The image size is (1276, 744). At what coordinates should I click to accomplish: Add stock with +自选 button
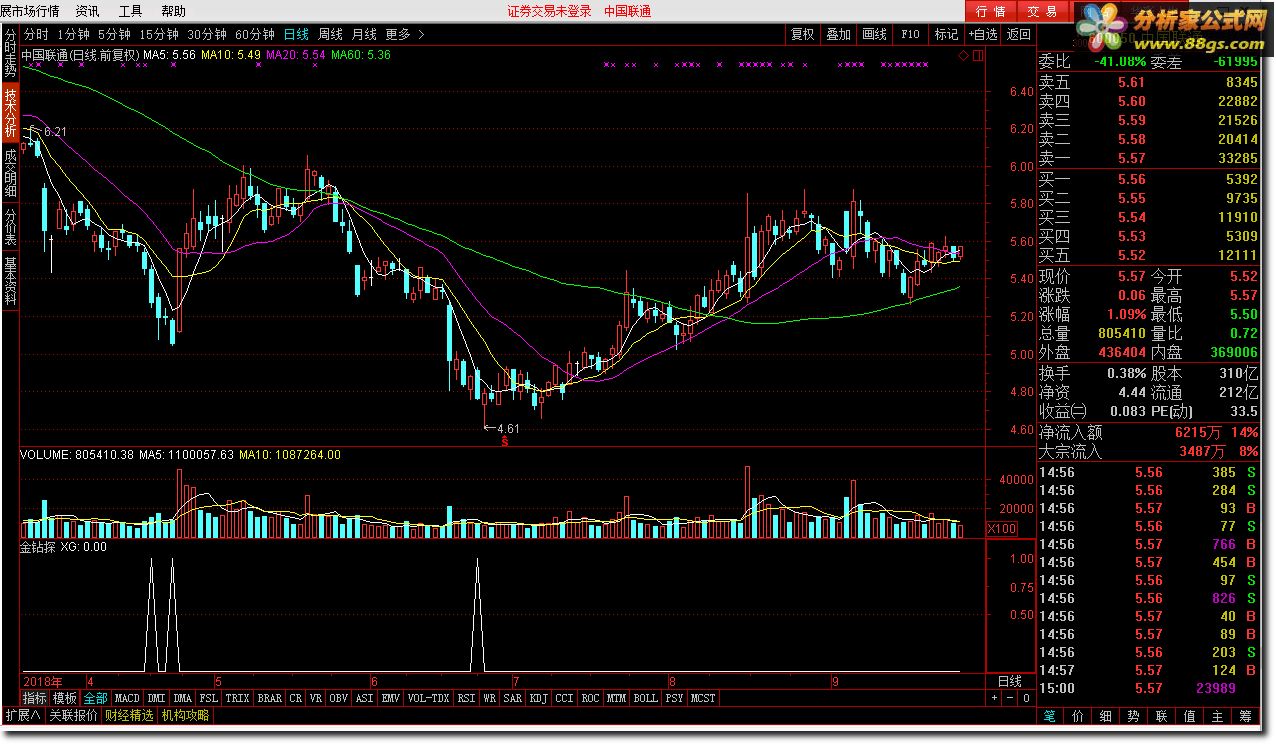click(983, 34)
